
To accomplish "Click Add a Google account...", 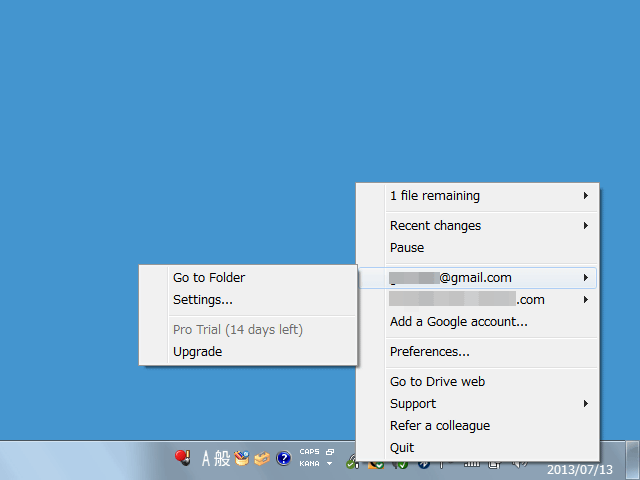I will click(x=478, y=322).
